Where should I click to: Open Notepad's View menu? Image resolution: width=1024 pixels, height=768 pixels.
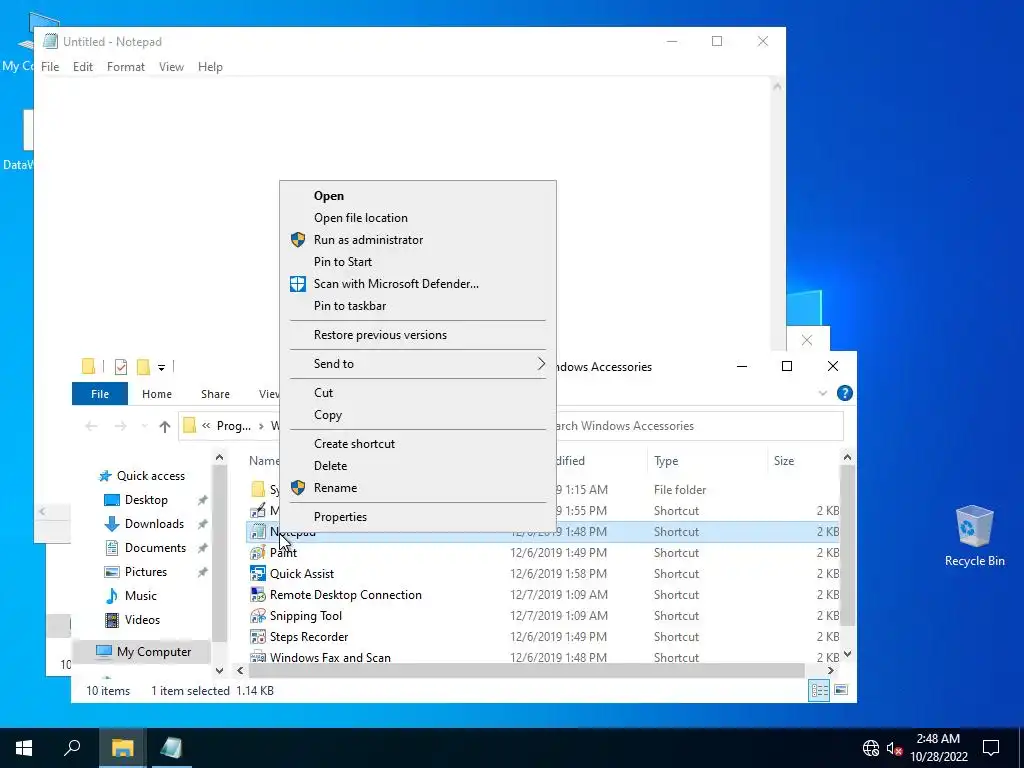(171, 67)
